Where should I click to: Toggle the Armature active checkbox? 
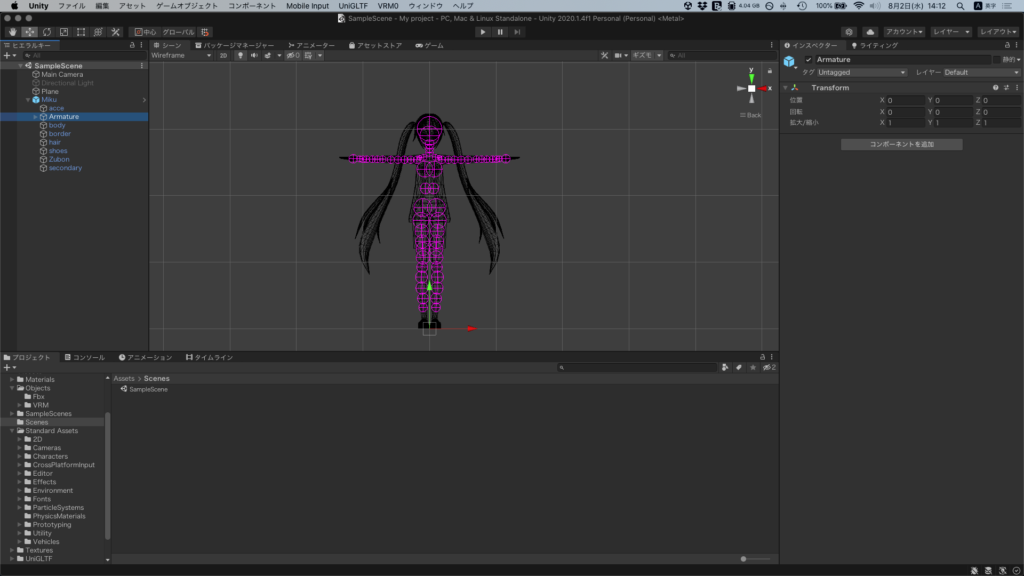tap(808, 60)
